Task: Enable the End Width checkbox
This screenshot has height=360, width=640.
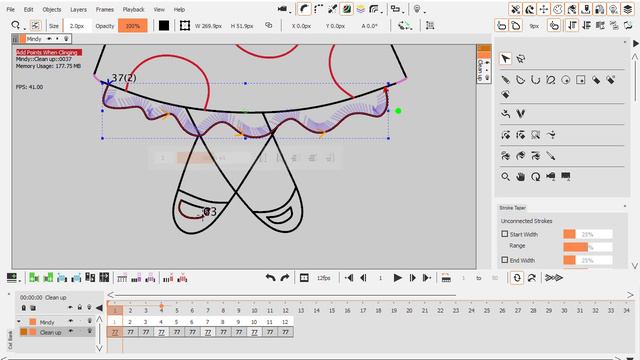Action: coord(504,260)
